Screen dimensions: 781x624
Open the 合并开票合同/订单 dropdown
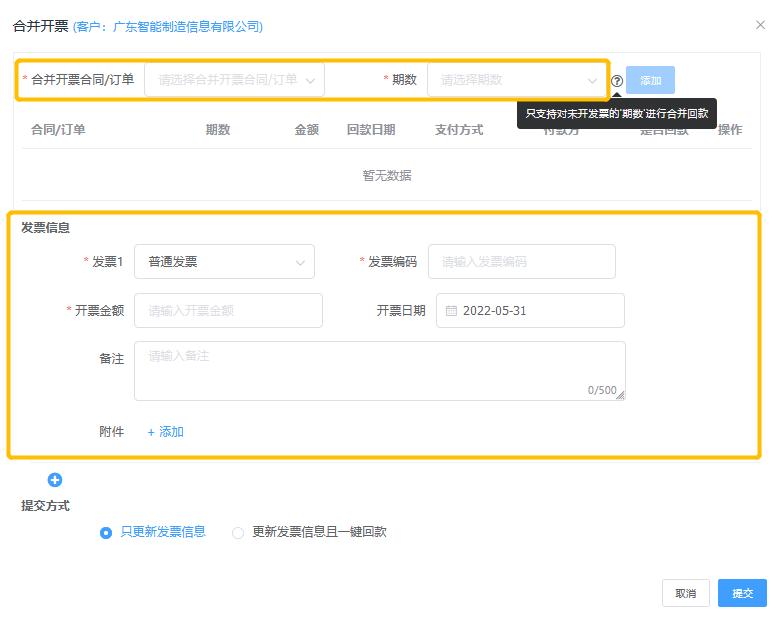234,80
